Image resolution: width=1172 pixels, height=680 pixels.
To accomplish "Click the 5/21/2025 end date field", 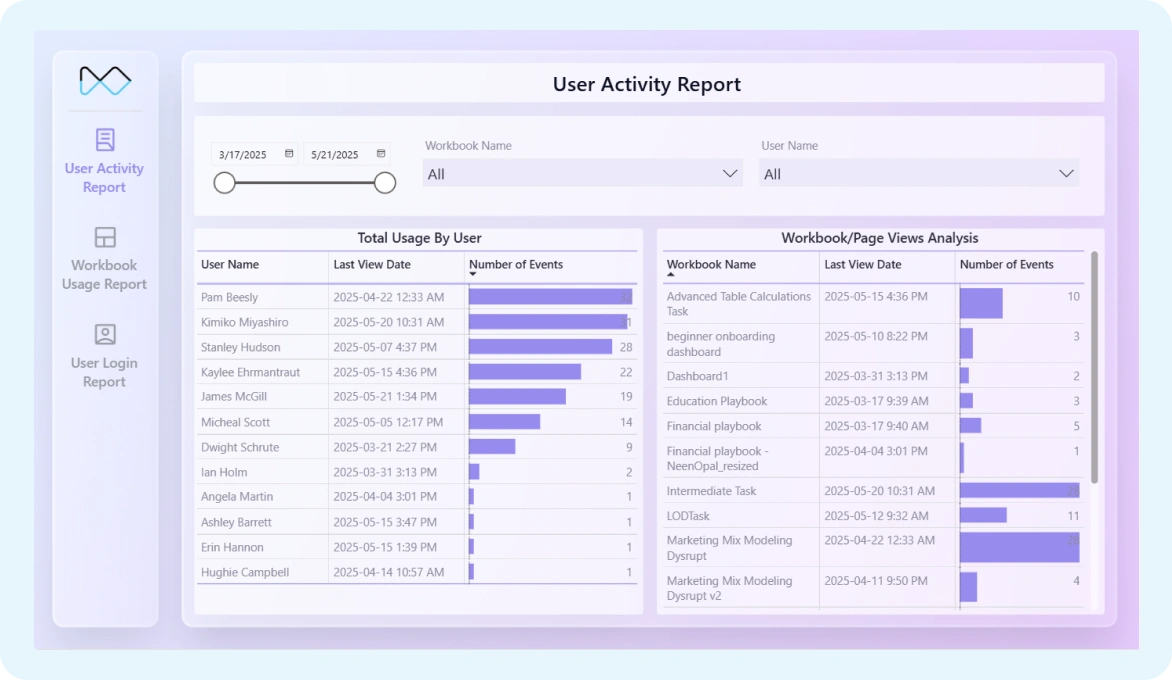I will [346, 155].
